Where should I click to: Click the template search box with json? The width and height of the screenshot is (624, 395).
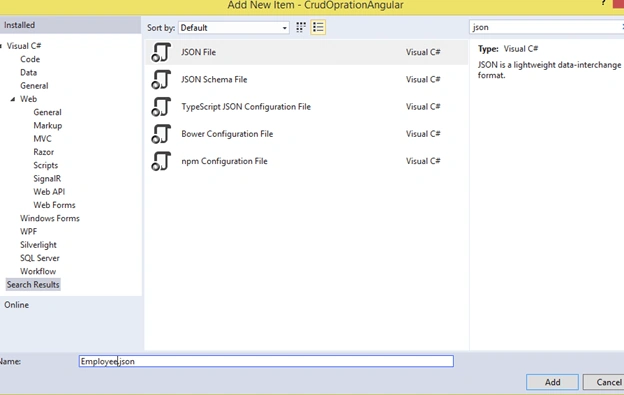click(x=546, y=27)
